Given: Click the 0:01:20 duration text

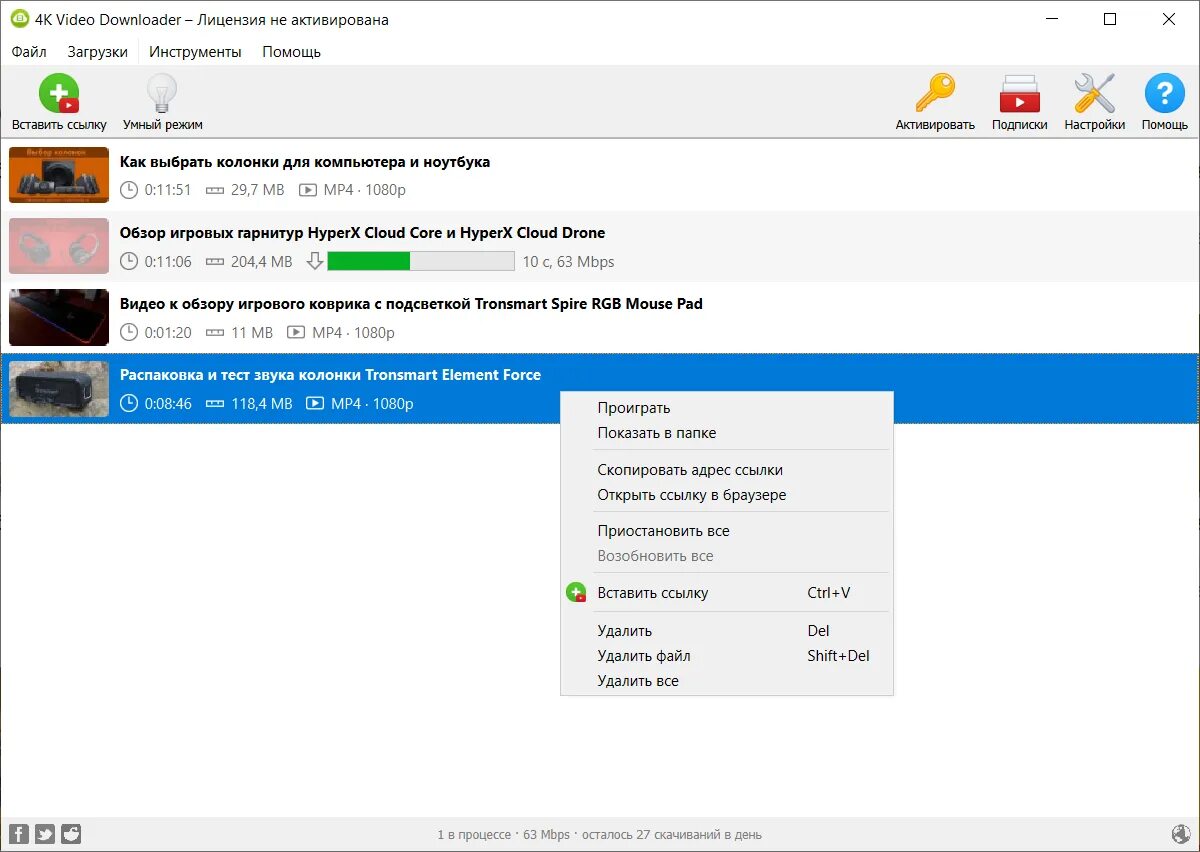Looking at the screenshot, I should [x=168, y=333].
